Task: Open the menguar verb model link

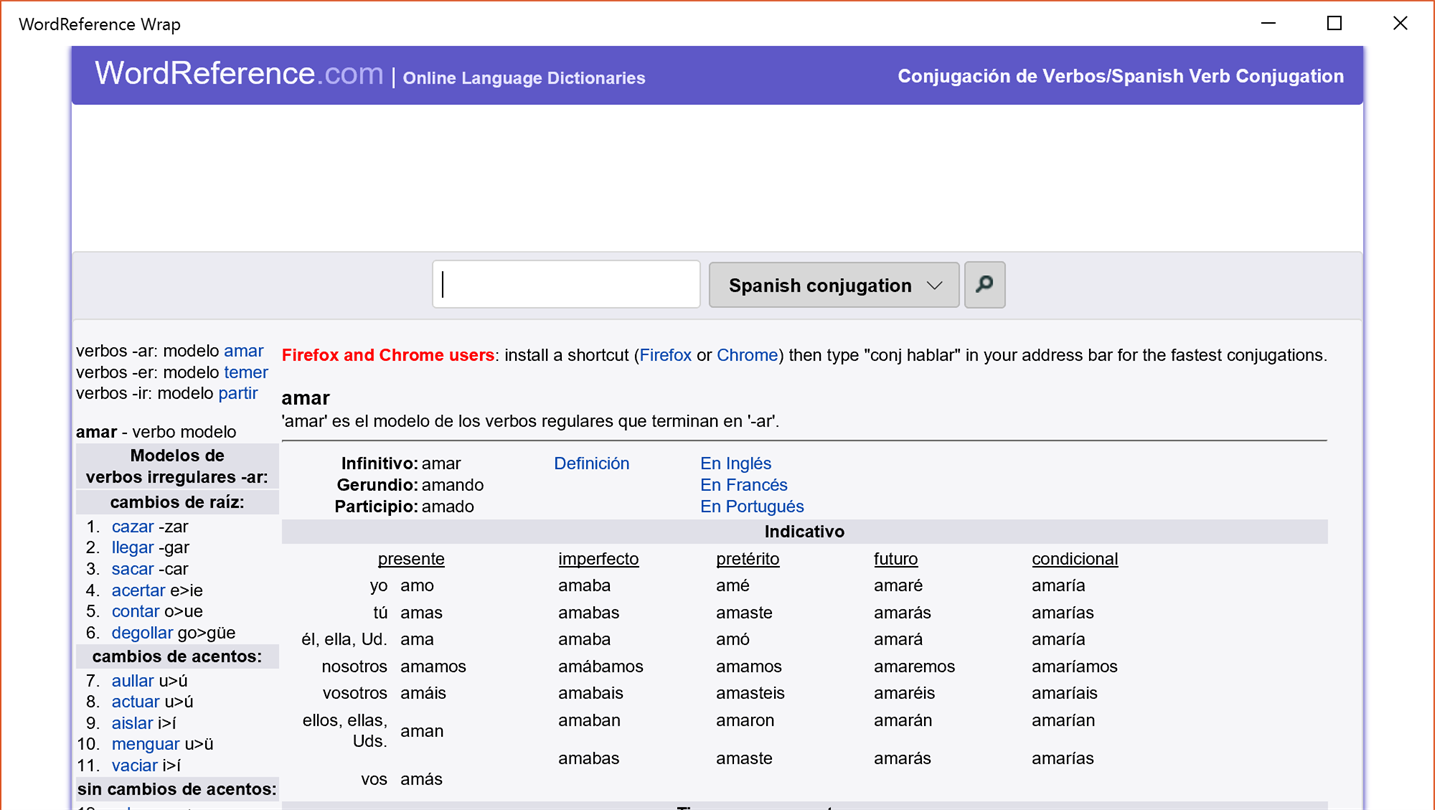Action: [x=145, y=743]
